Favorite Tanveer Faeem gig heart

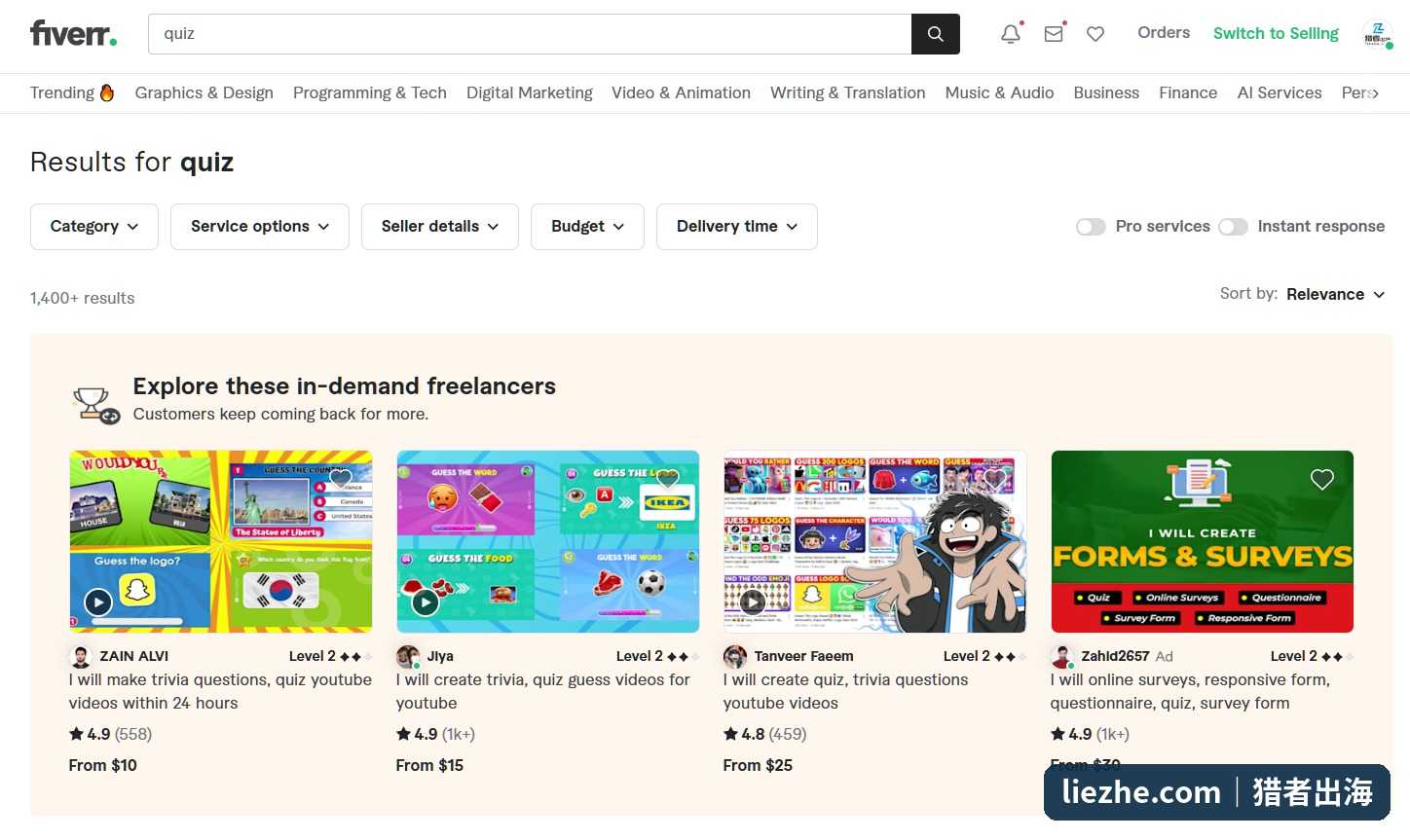995,479
